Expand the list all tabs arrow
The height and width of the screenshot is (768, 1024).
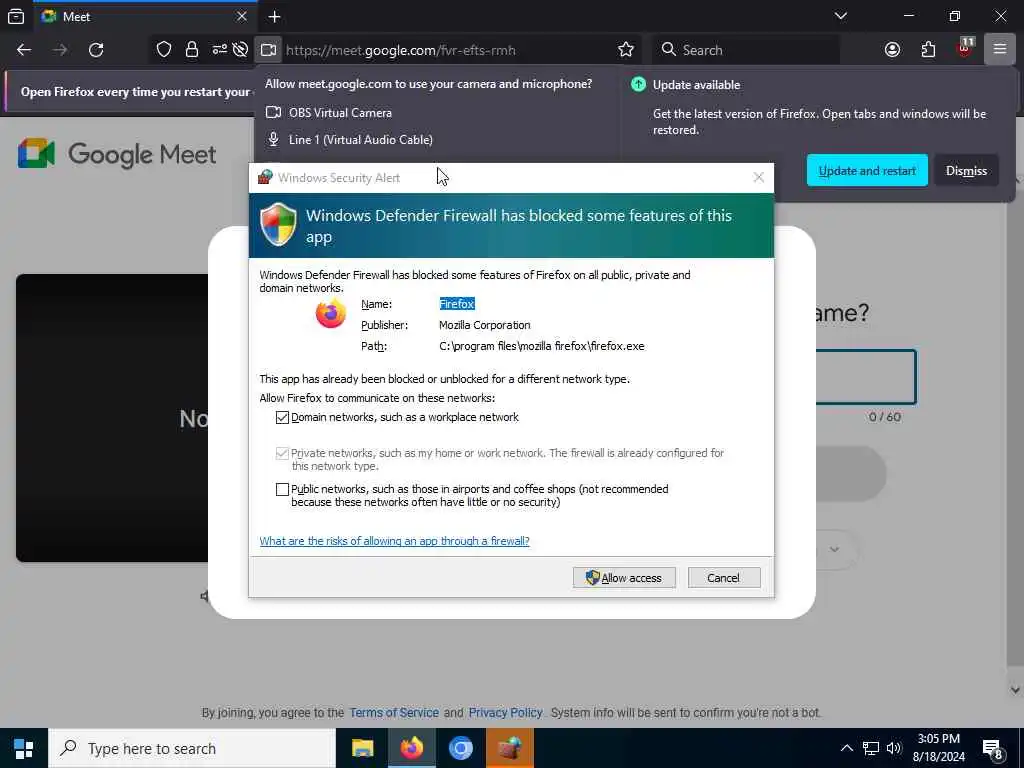coord(841,16)
